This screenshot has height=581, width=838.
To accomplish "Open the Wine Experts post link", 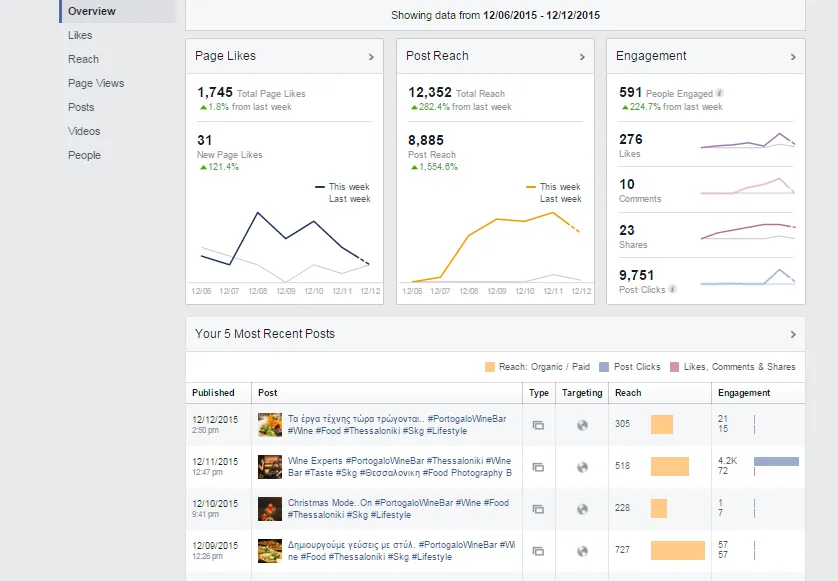I will (400, 467).
